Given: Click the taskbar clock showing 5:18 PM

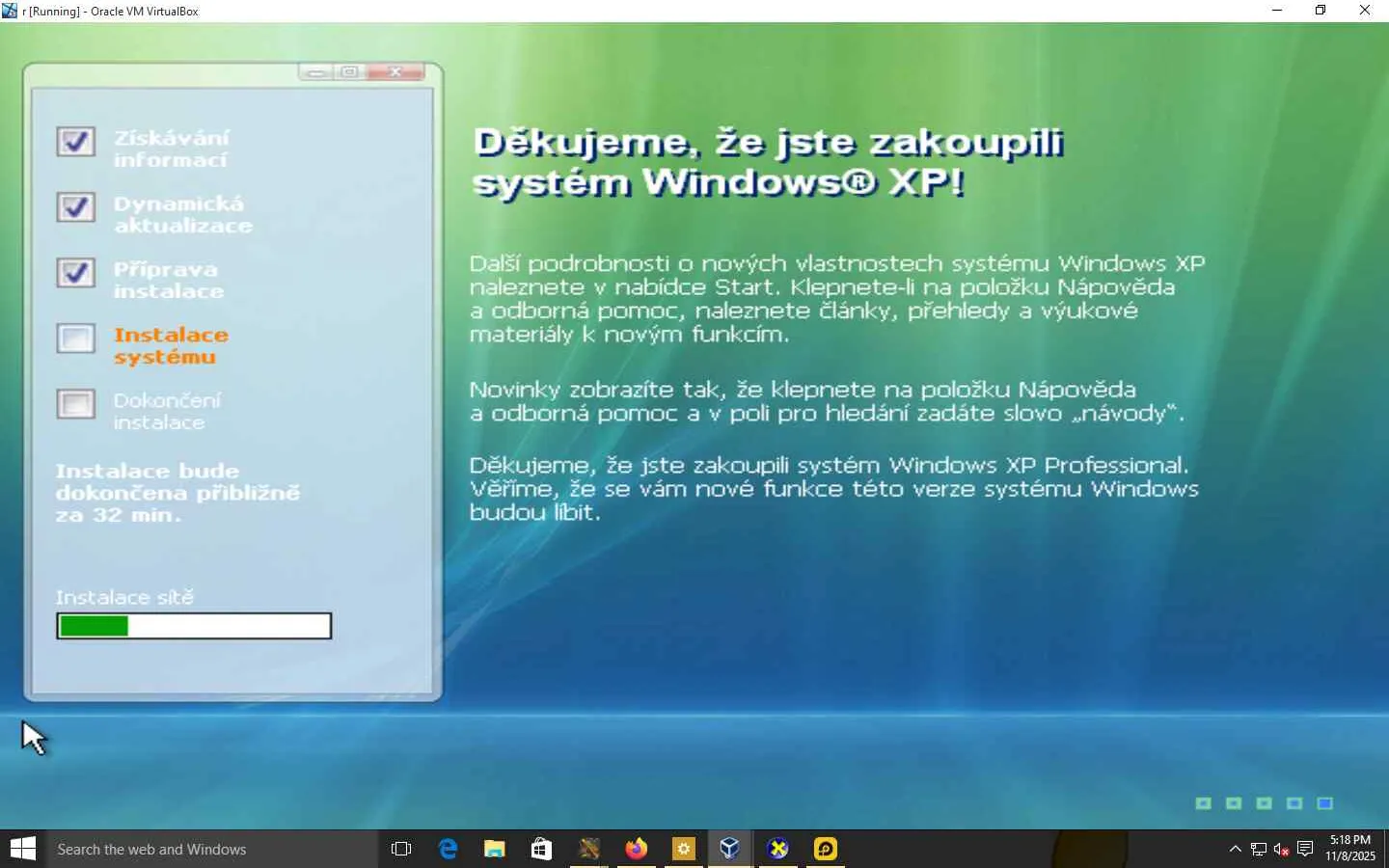Looking at the screenshot, I should pos(1350,848).
